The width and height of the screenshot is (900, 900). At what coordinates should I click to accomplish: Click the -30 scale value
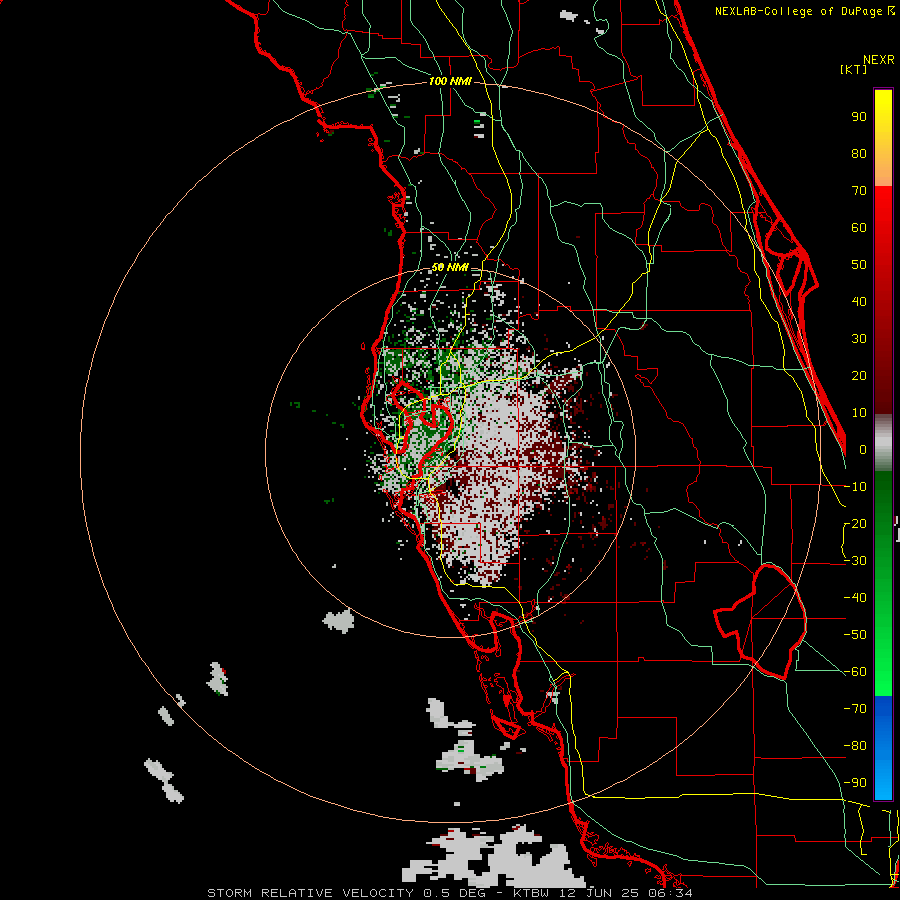855,561
